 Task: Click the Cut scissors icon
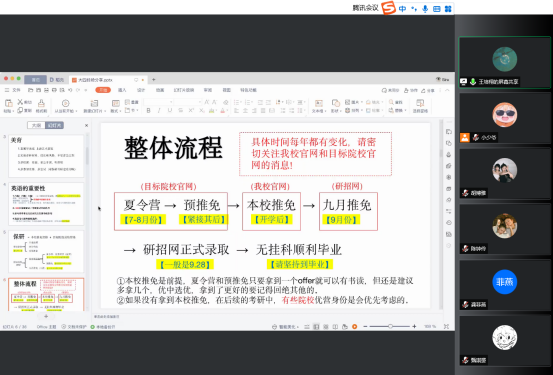click(20, 102)
